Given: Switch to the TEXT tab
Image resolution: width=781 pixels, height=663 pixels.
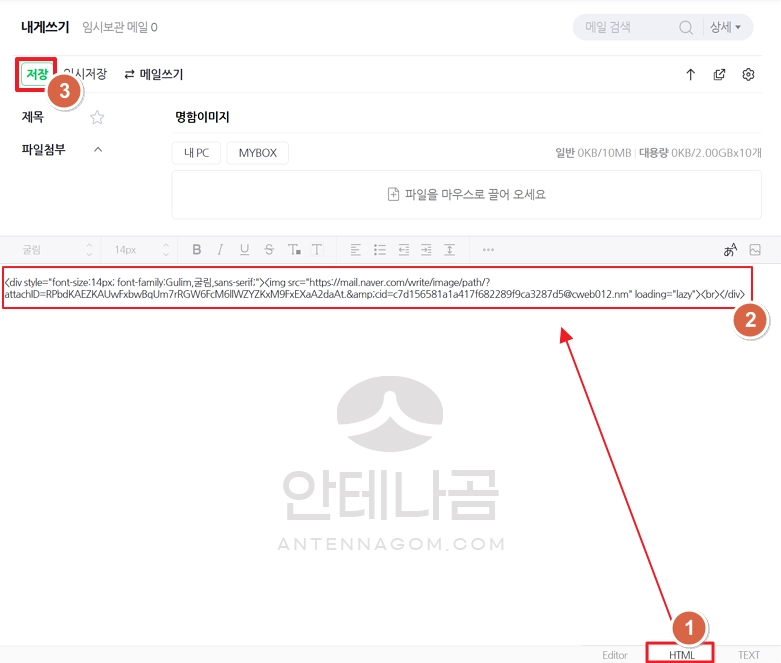Looking at the screenshot, I should (x=749, y=655).
